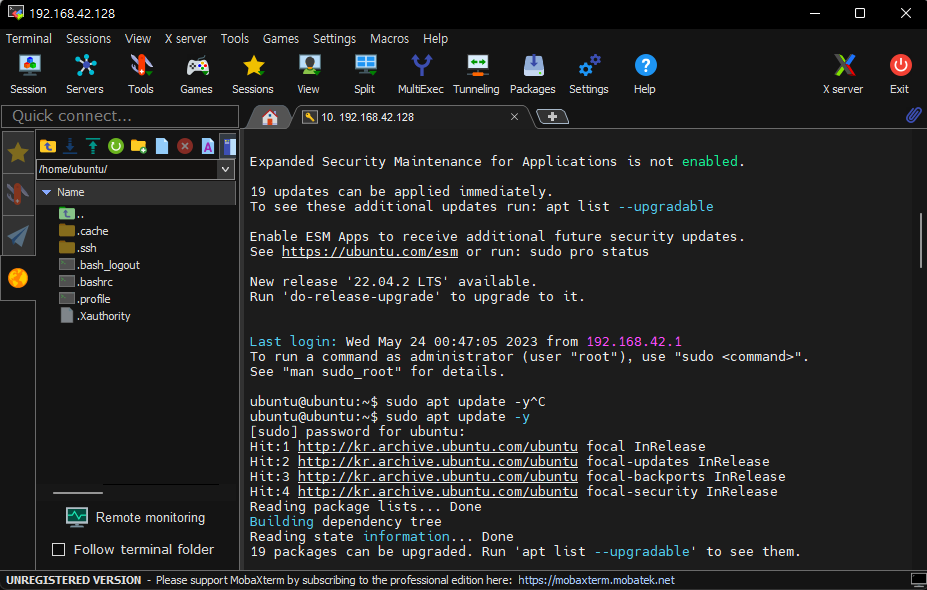This screenshot has height=590, width=927.
Task: Click the status bar monitor icon
Action: (x=918, y=580)
